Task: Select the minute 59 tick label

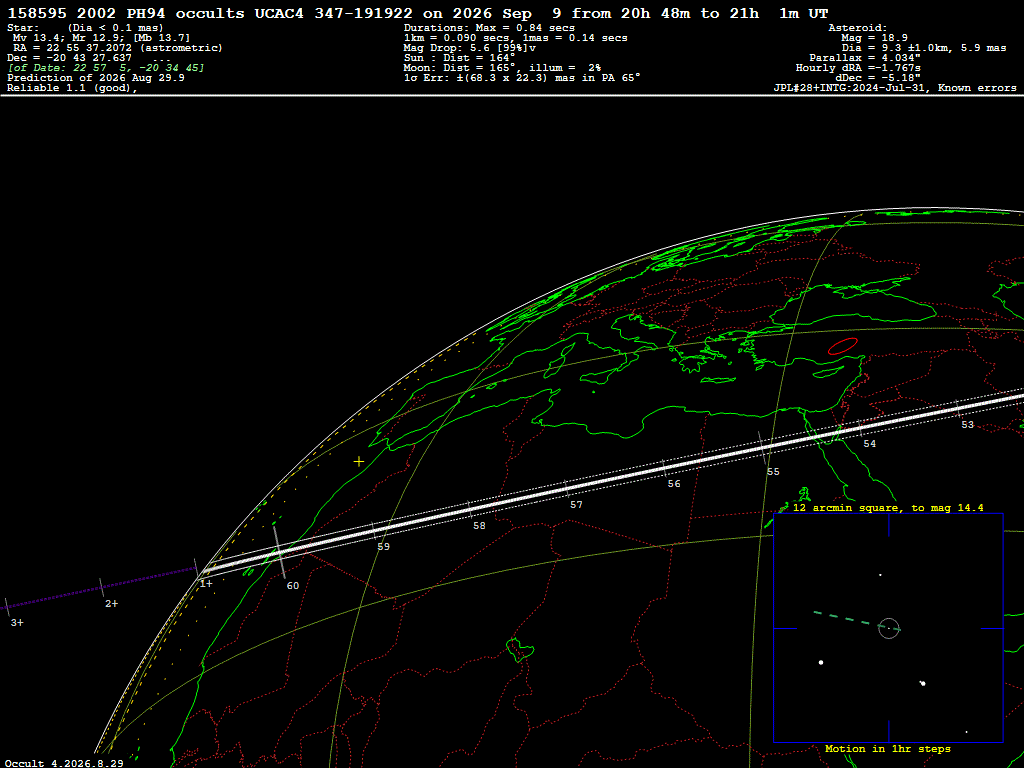Action: [x=383, y=547]
